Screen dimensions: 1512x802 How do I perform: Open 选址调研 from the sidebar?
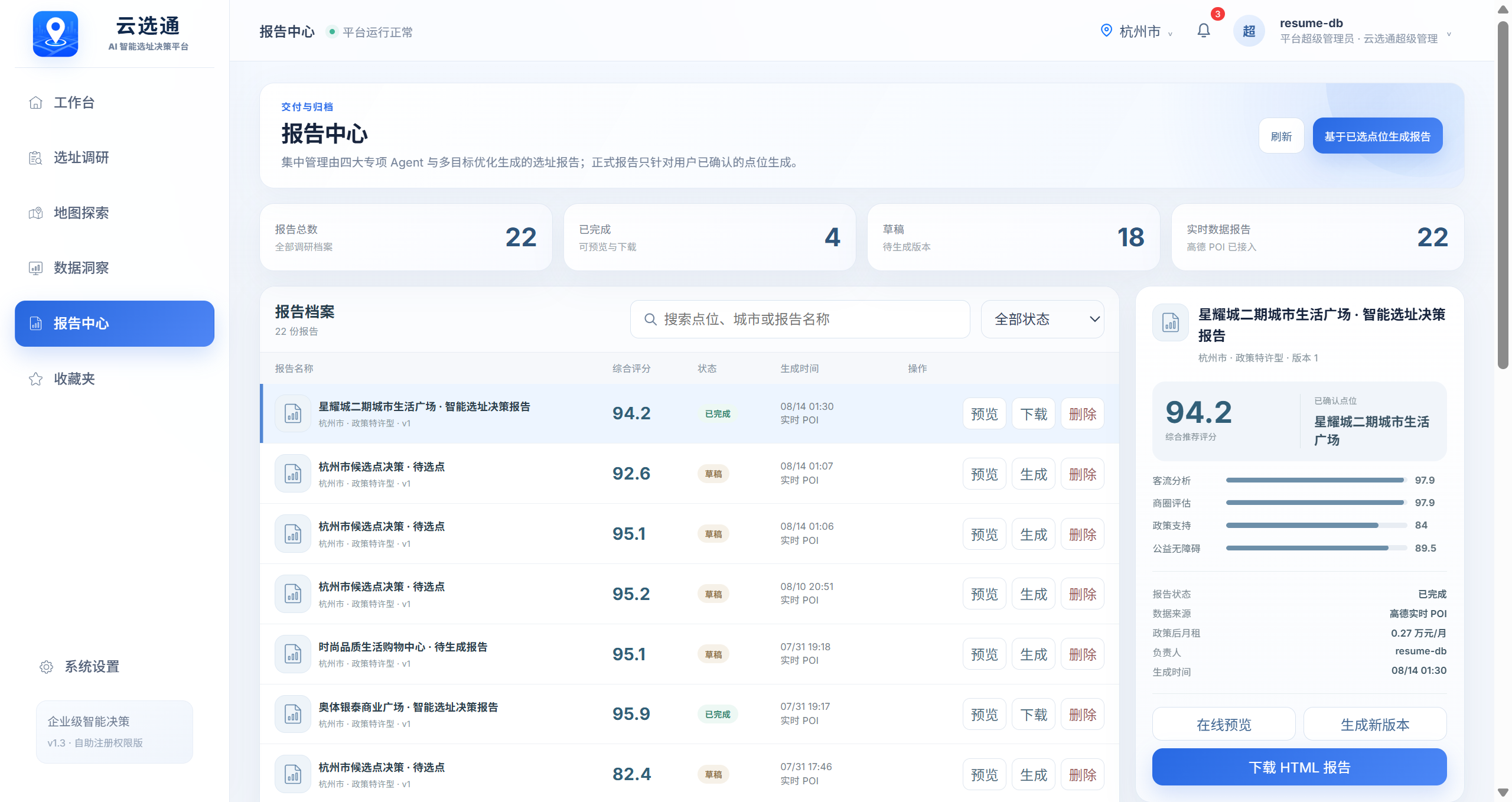click(115, 158)
